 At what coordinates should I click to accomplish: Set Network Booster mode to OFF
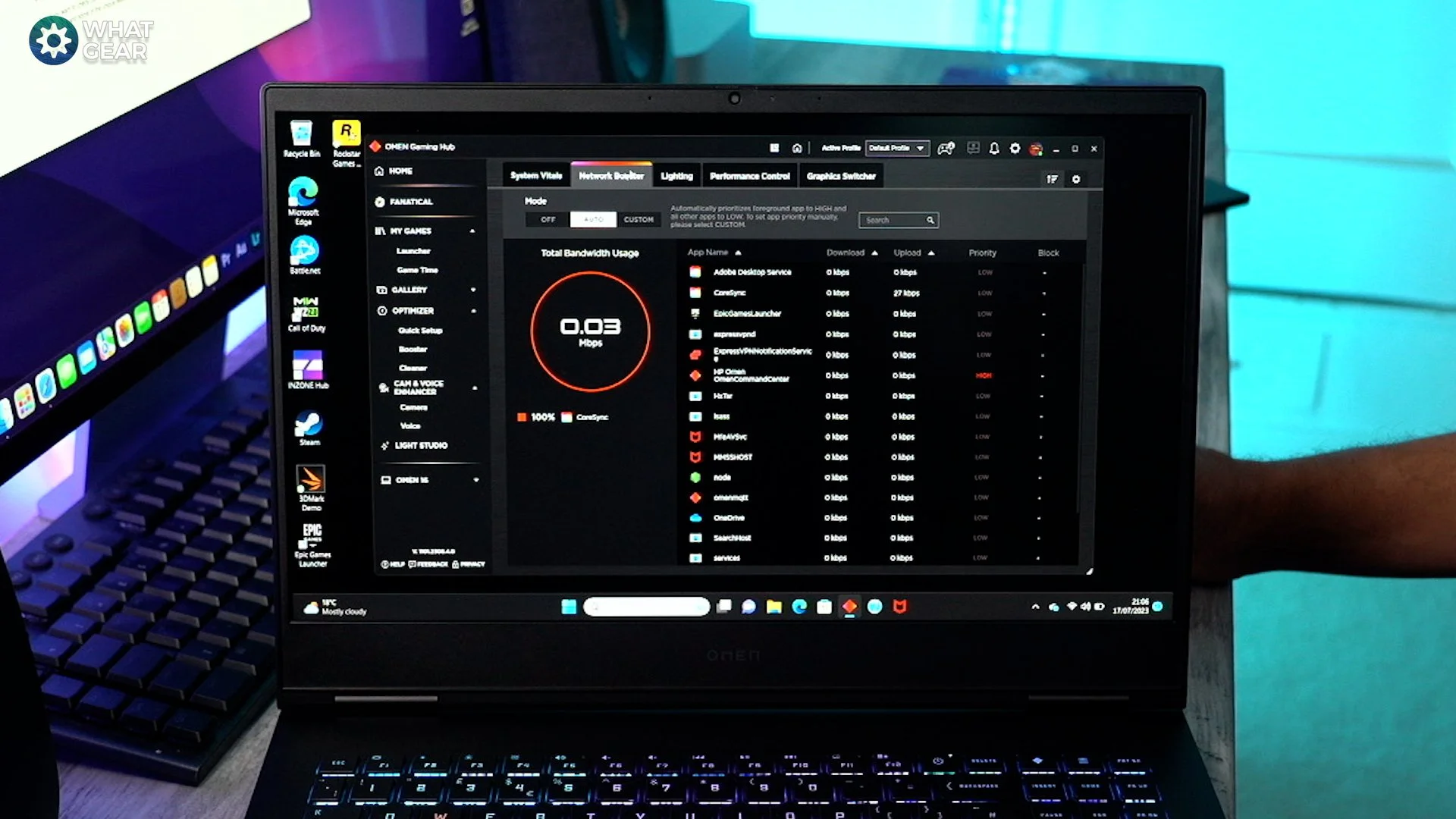[x=548, y=219]
